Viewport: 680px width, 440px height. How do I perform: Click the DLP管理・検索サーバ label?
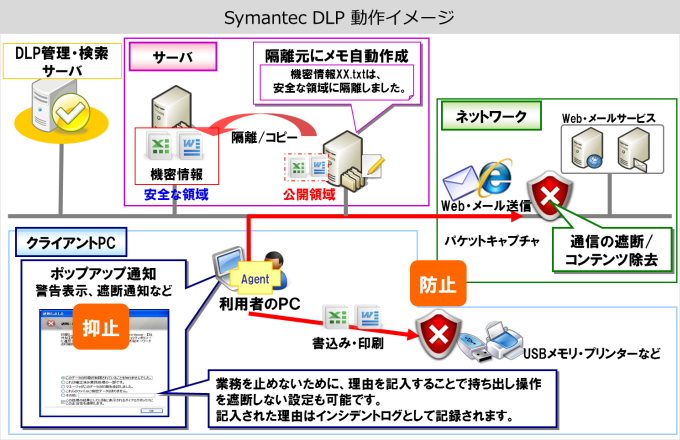62,61
